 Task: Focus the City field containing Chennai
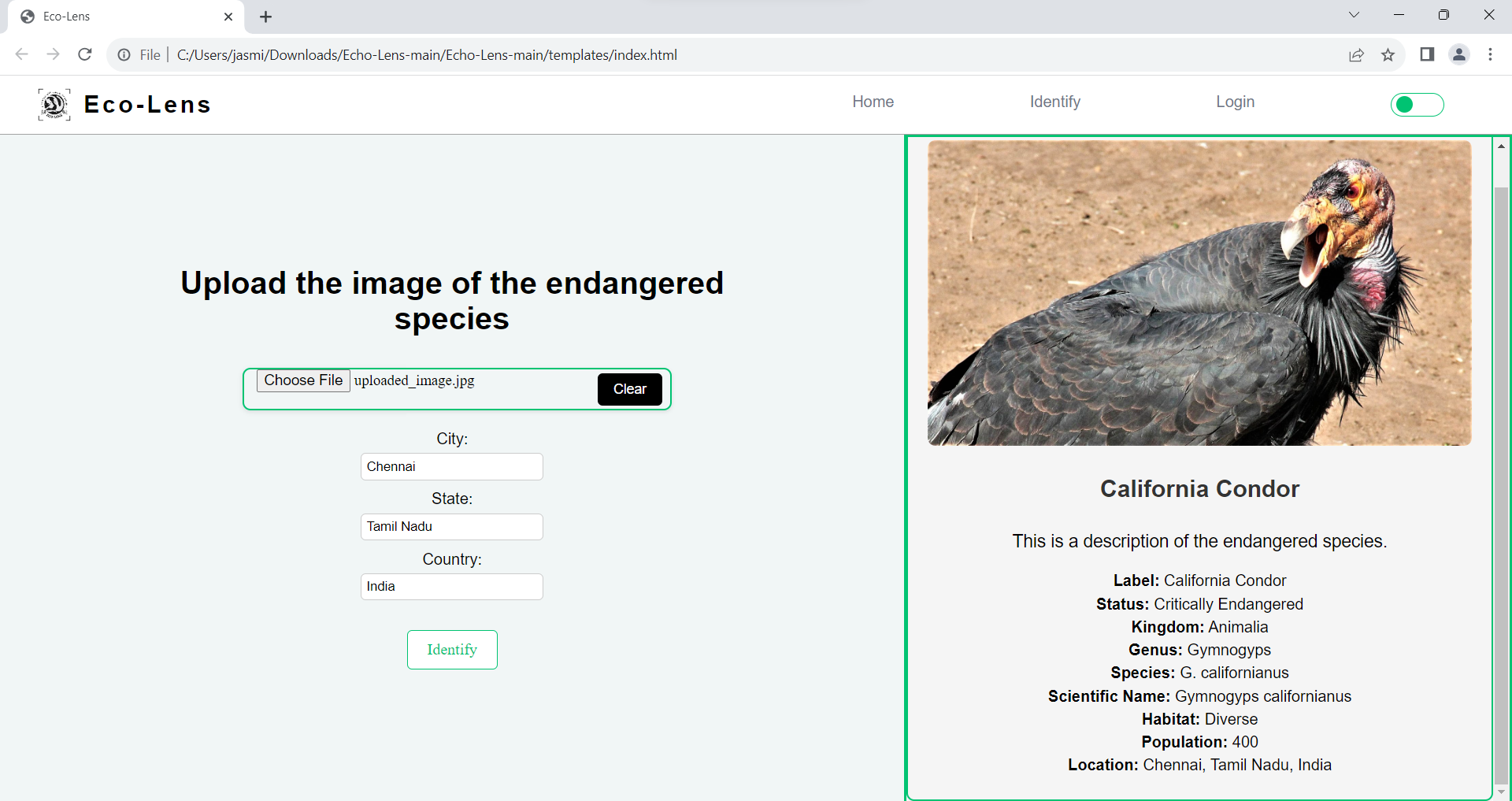(452, 466)
